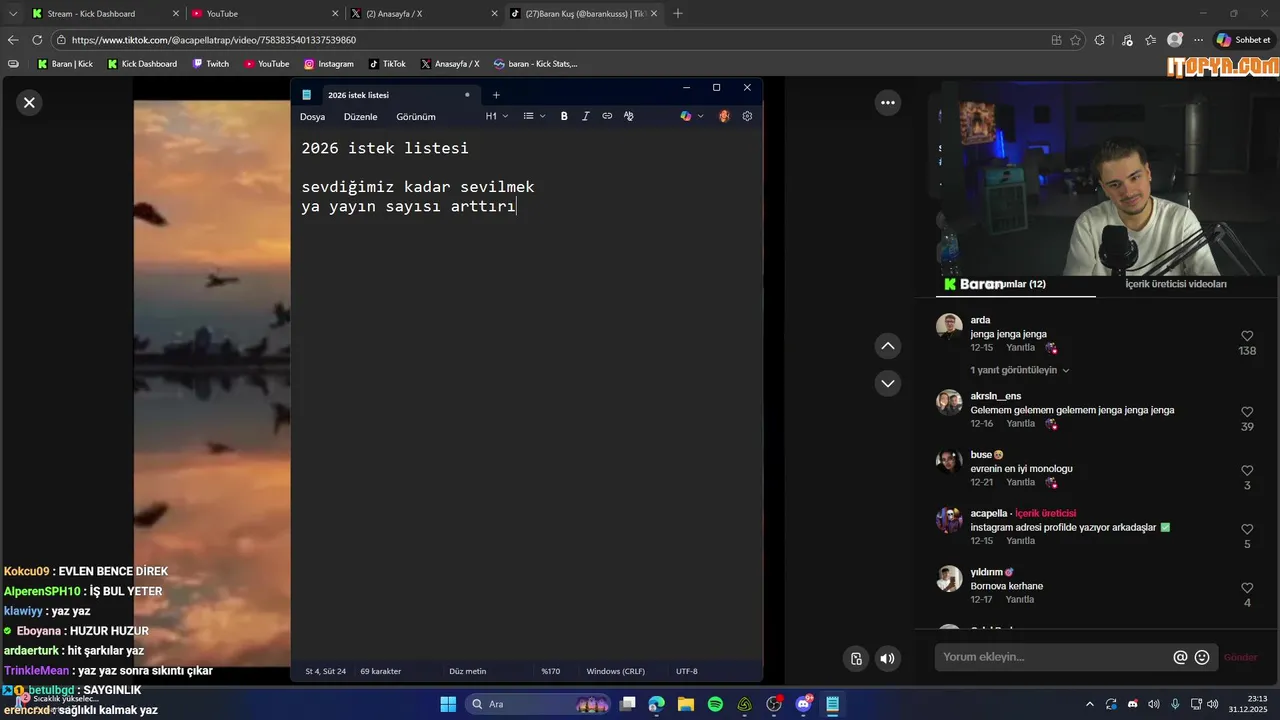Like acapella's comment
This screenshot has height=720, width=1280.
pyautogui.click(x=1247, y=529)
